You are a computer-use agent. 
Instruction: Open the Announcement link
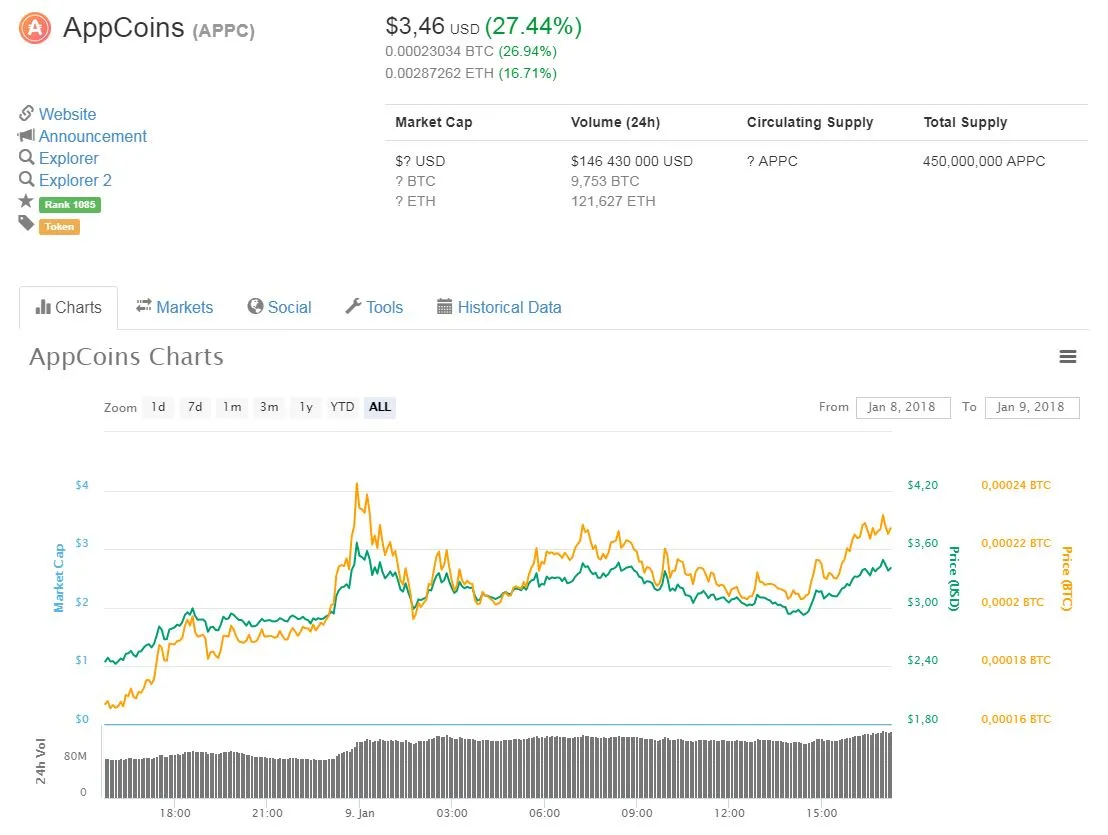[93, 136]
